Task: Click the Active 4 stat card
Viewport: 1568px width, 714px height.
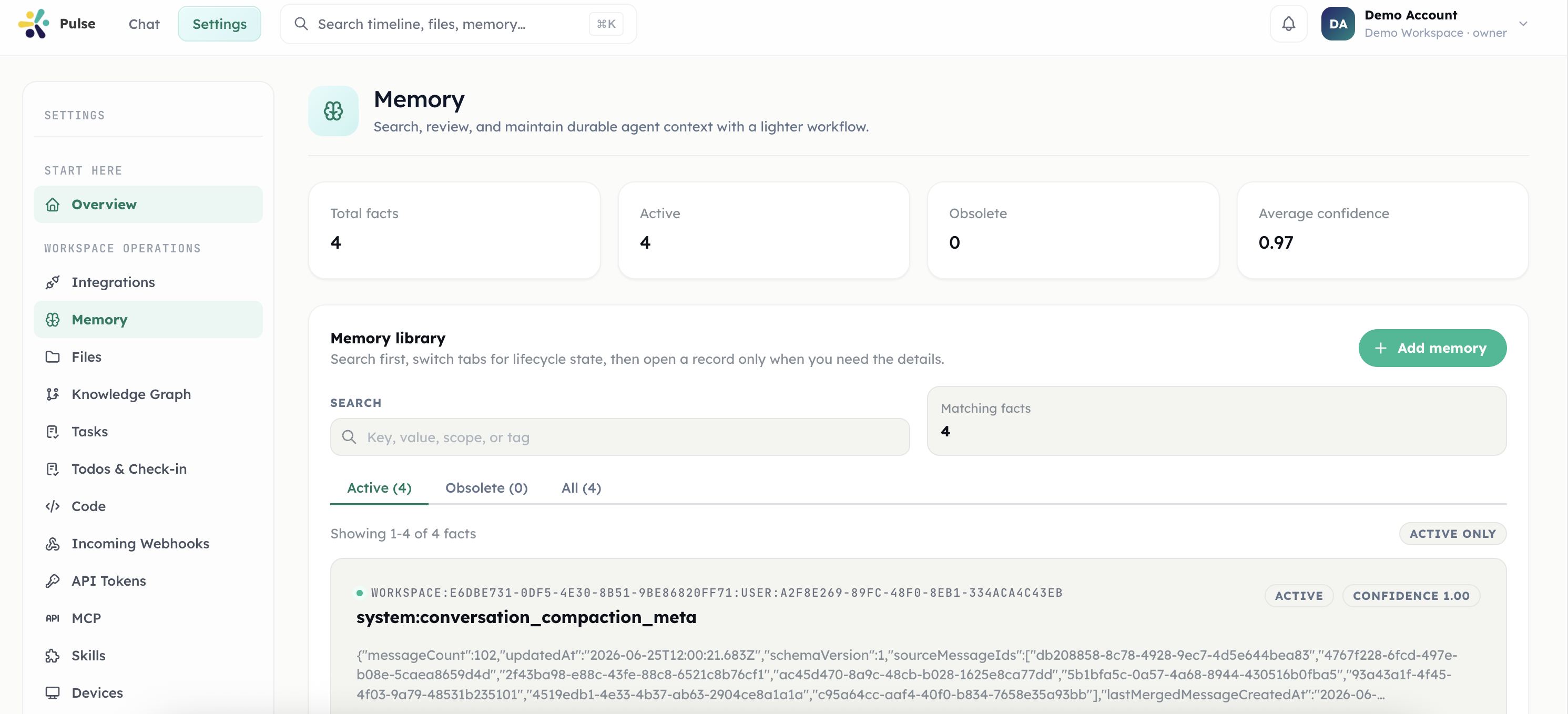Action: [763, 230]
